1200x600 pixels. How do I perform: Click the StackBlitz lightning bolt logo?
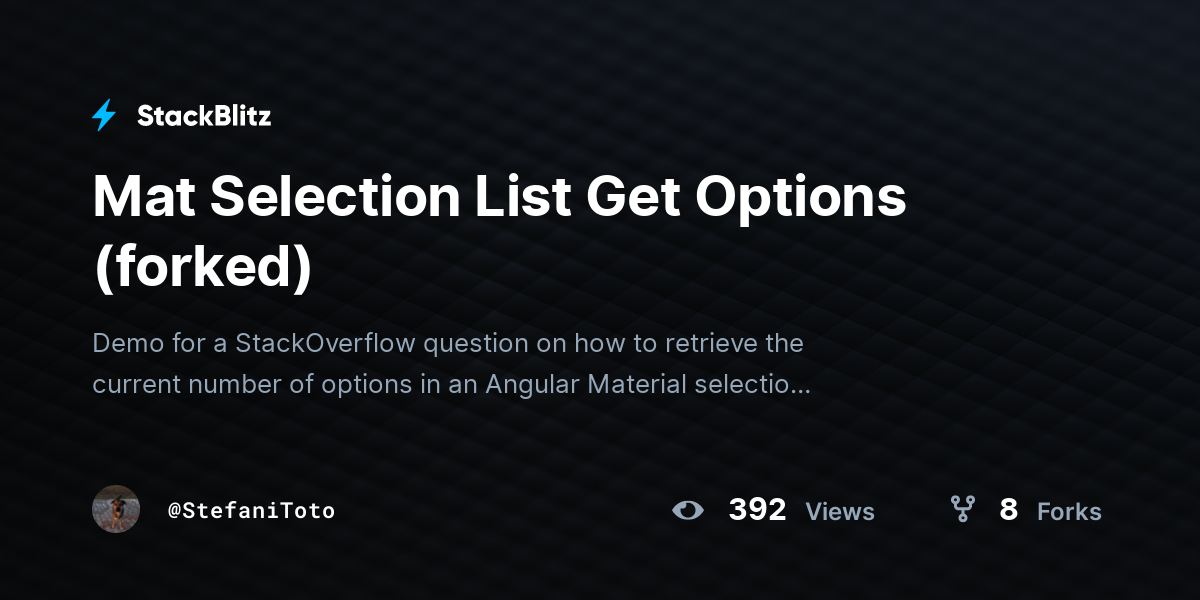point(104,116)
